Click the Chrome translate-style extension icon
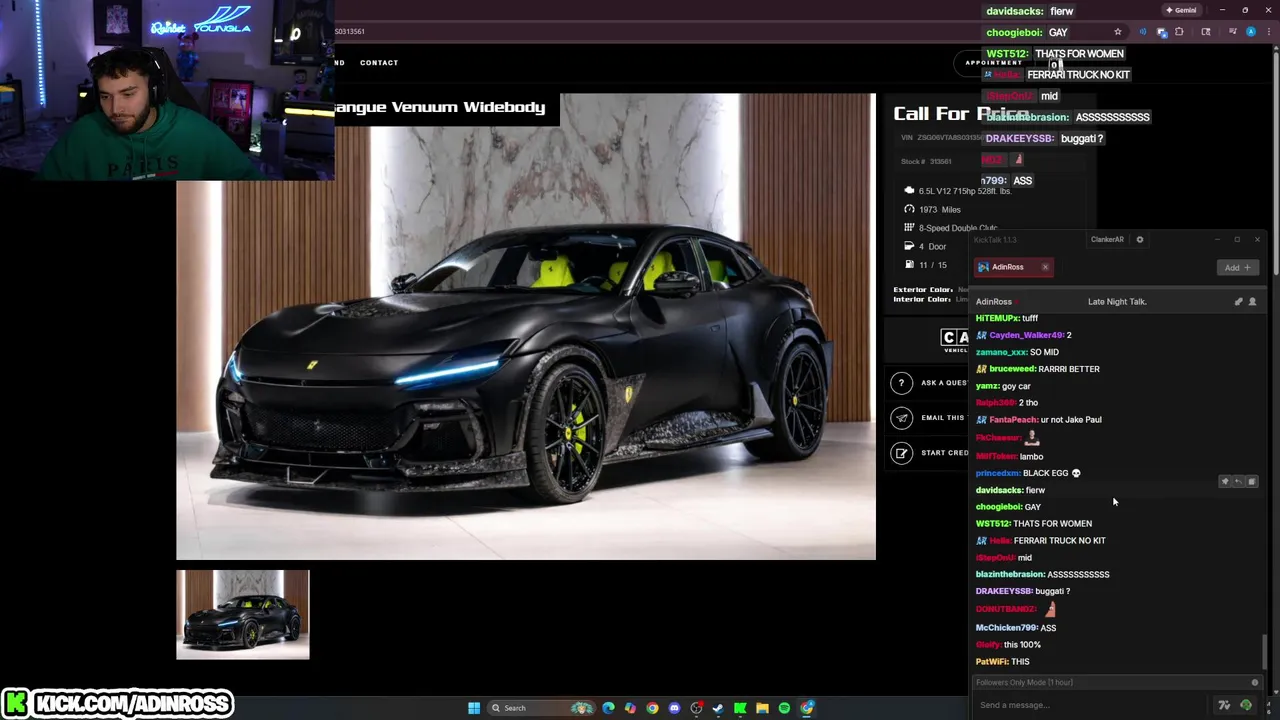Image resolution: width=1280 pixels, height=720 pixels. [x=1162, y=32]
